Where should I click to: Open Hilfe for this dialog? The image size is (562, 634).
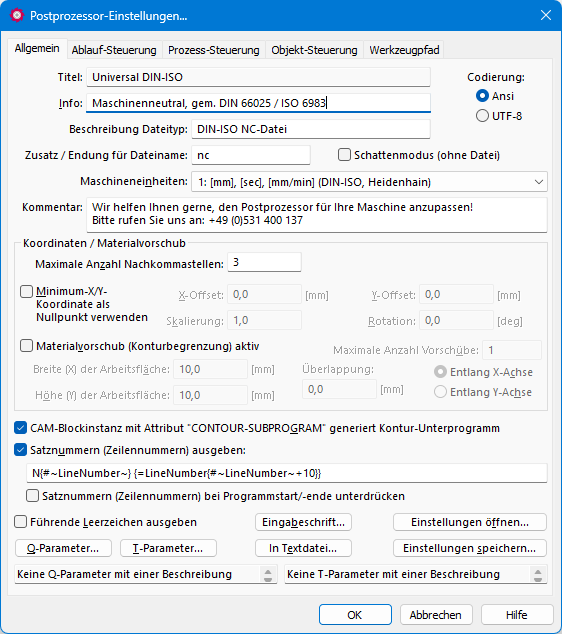coord(517,615)
